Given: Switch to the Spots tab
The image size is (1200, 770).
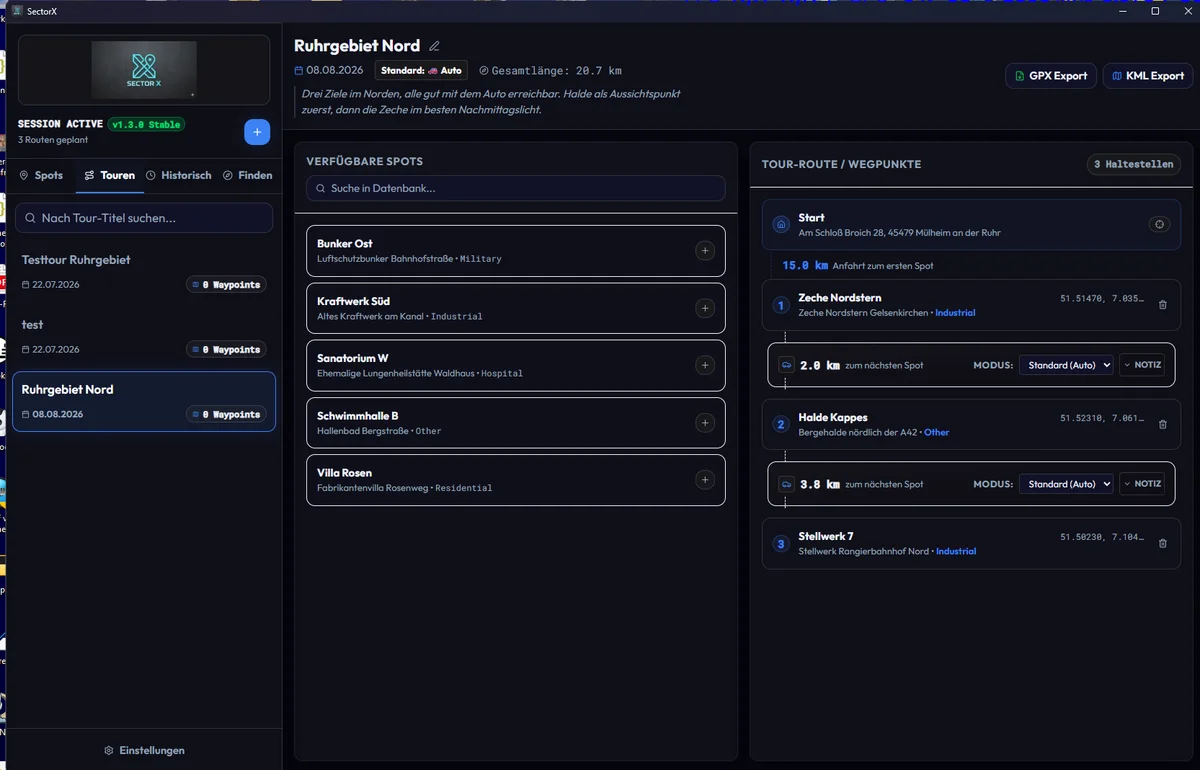Looking at the screenshot, I should pyautogui.click(x=41, y=175).
